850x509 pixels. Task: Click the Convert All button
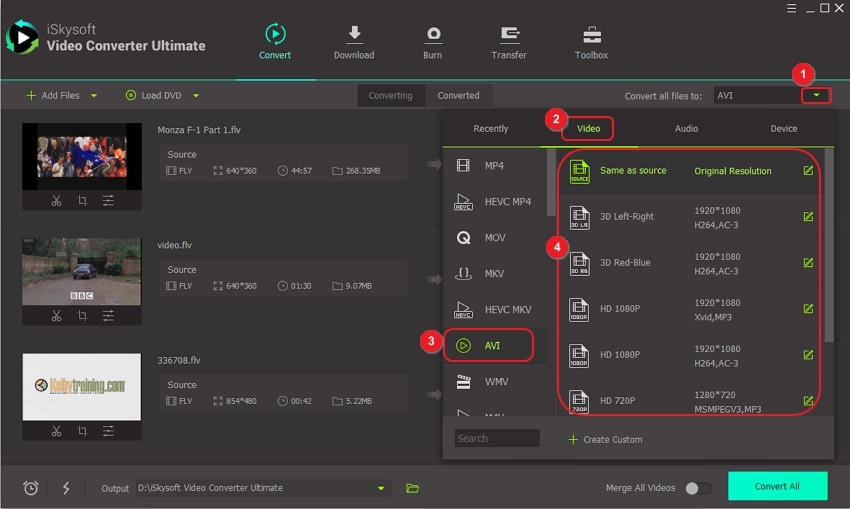point(777,486)
